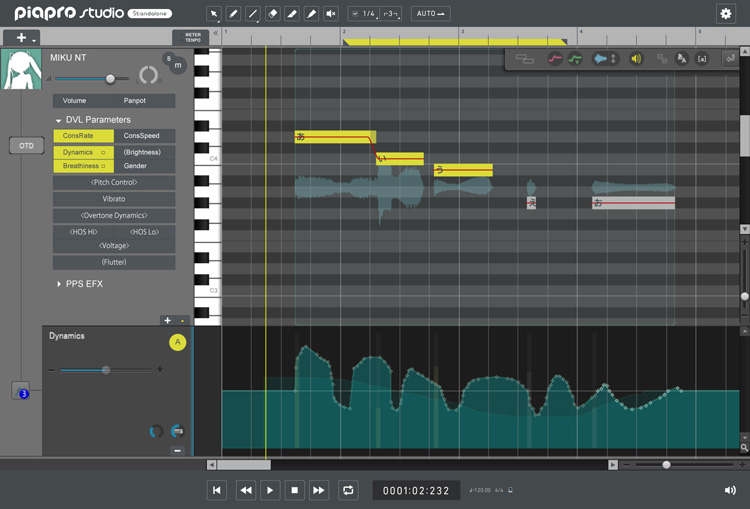Click the blue knob beside ms knob
The width and height of the screenshot is (750, 509).
pyautogui.click(x=156, y=431)
